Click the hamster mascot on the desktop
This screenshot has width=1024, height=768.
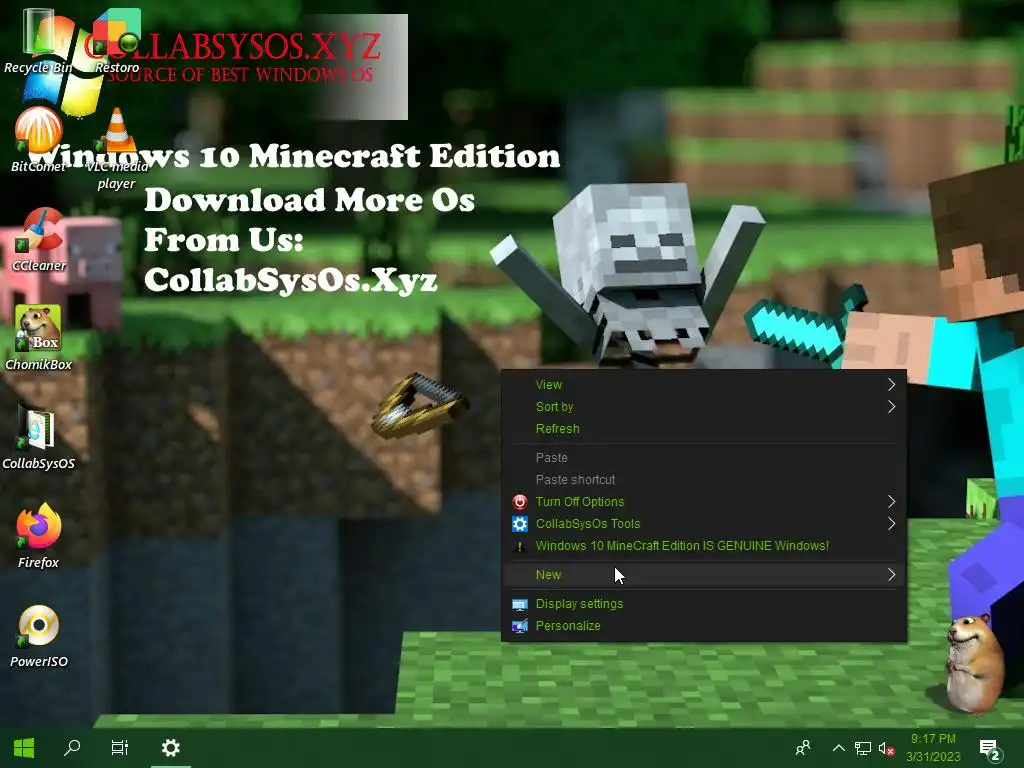pyautogui.click(x=974, y=663)
